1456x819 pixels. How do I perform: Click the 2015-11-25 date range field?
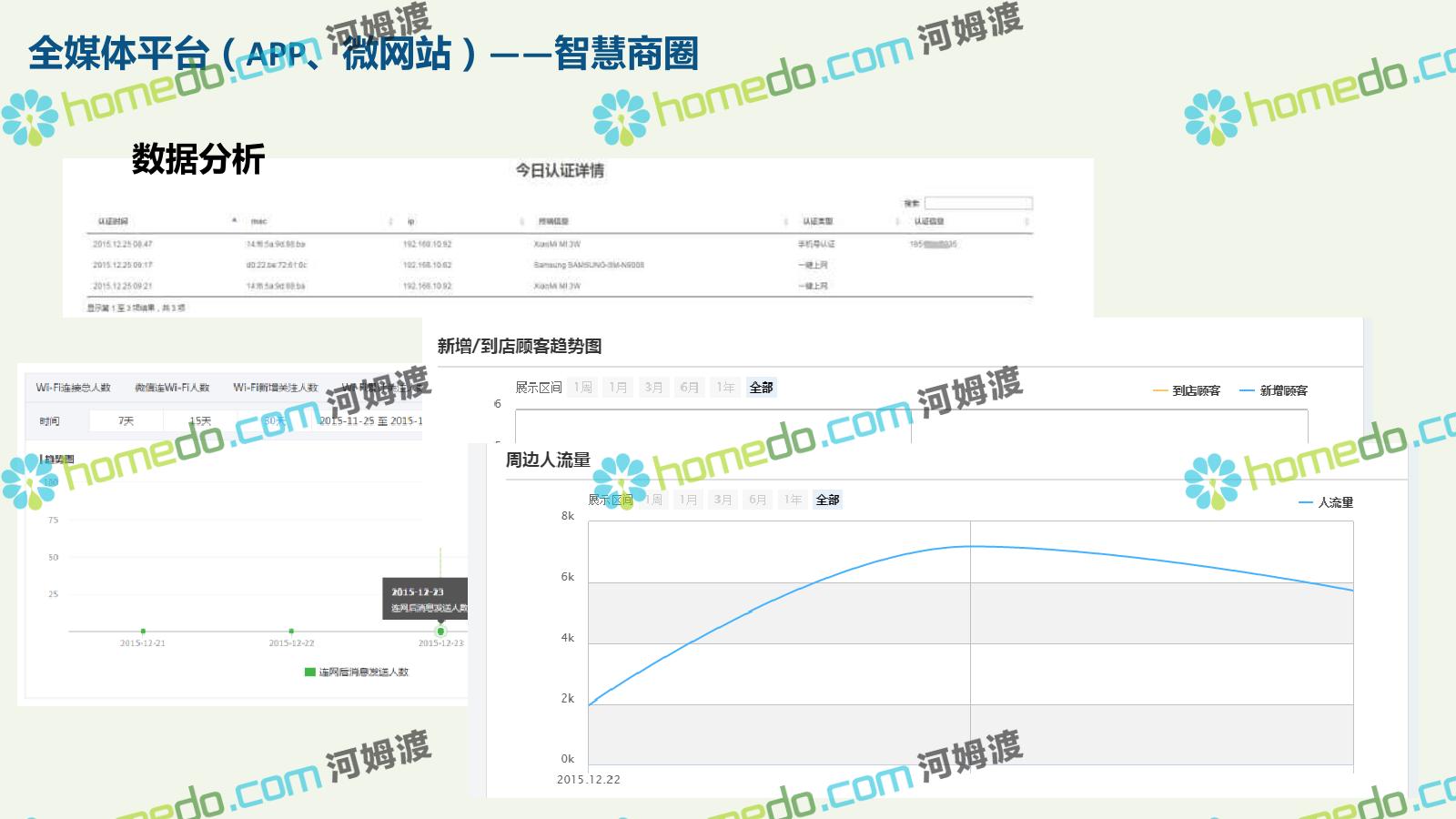[x=369, y=420]
